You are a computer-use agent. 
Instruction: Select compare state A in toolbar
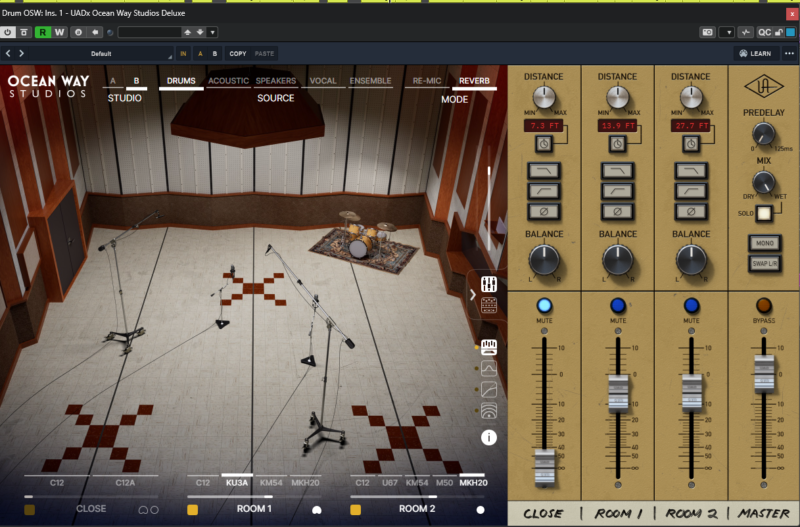coord(200,54)
